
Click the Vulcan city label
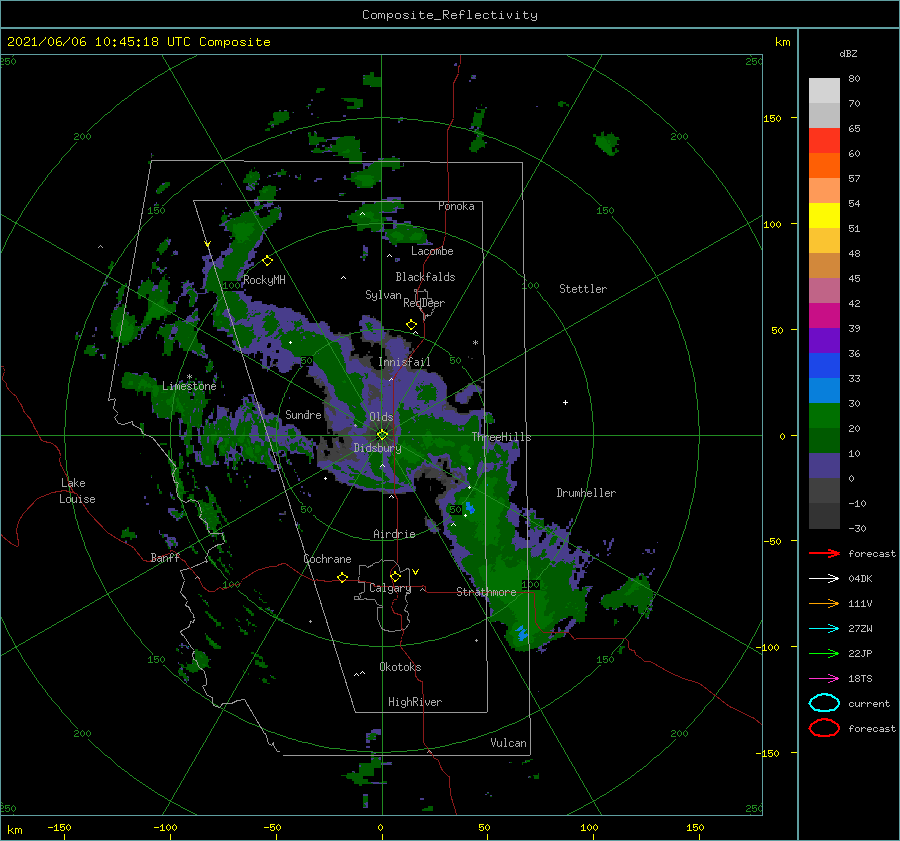coord(508,743)
